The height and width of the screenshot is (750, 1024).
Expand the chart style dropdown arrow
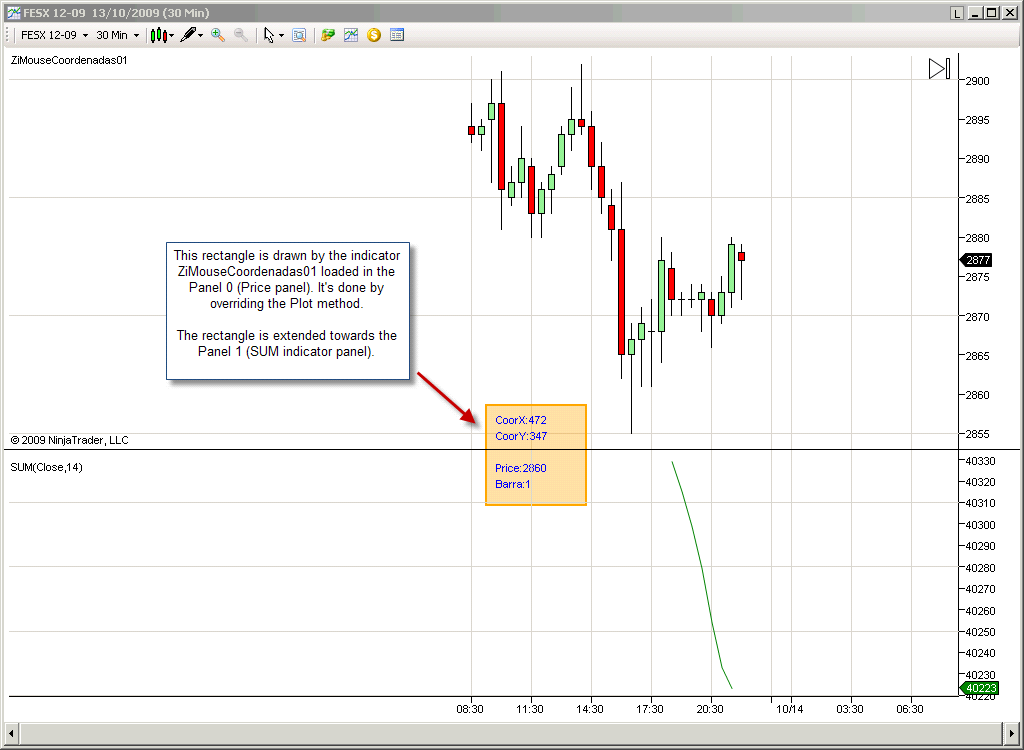pyautogui.click(x=172, y=36)
